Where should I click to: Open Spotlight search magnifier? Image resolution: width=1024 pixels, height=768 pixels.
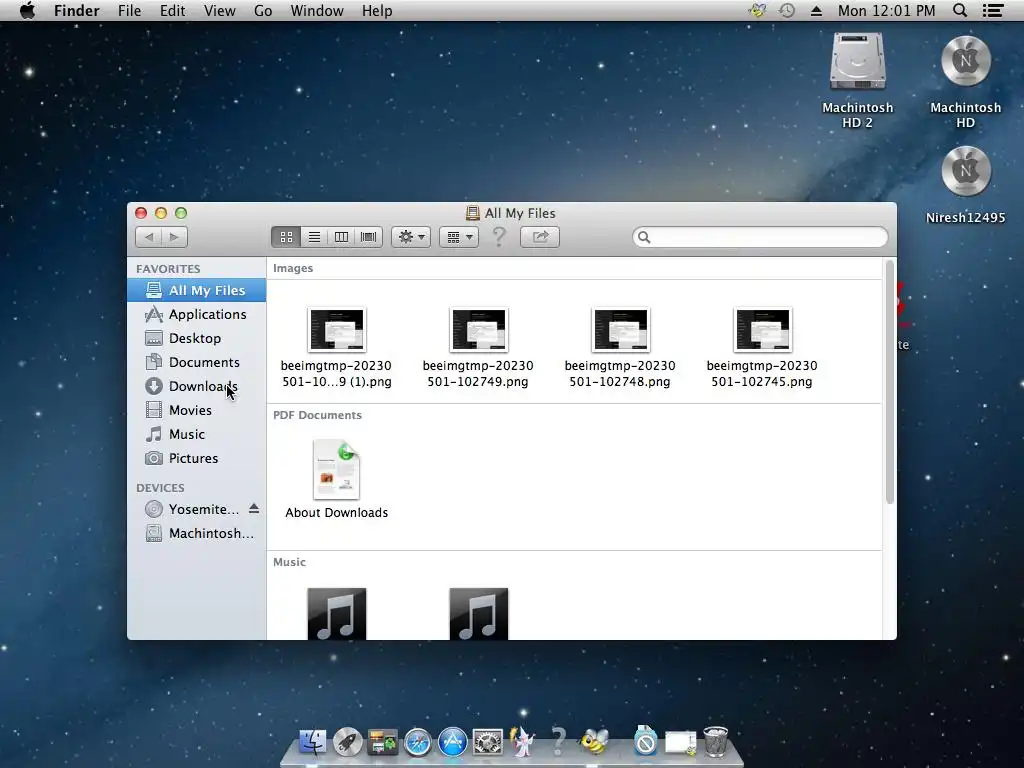959,10
